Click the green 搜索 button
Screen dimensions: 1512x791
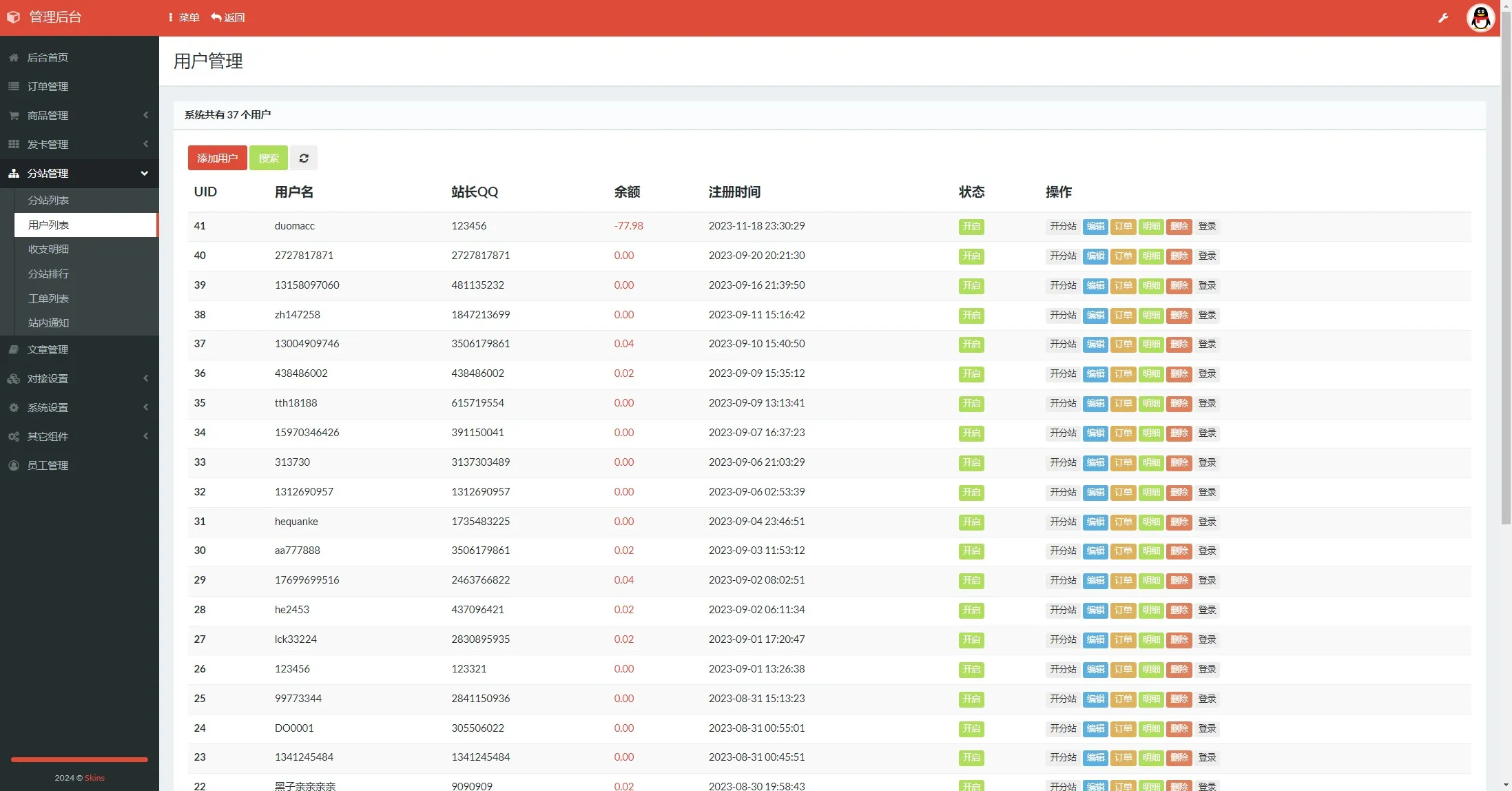[x=269, y=158]
